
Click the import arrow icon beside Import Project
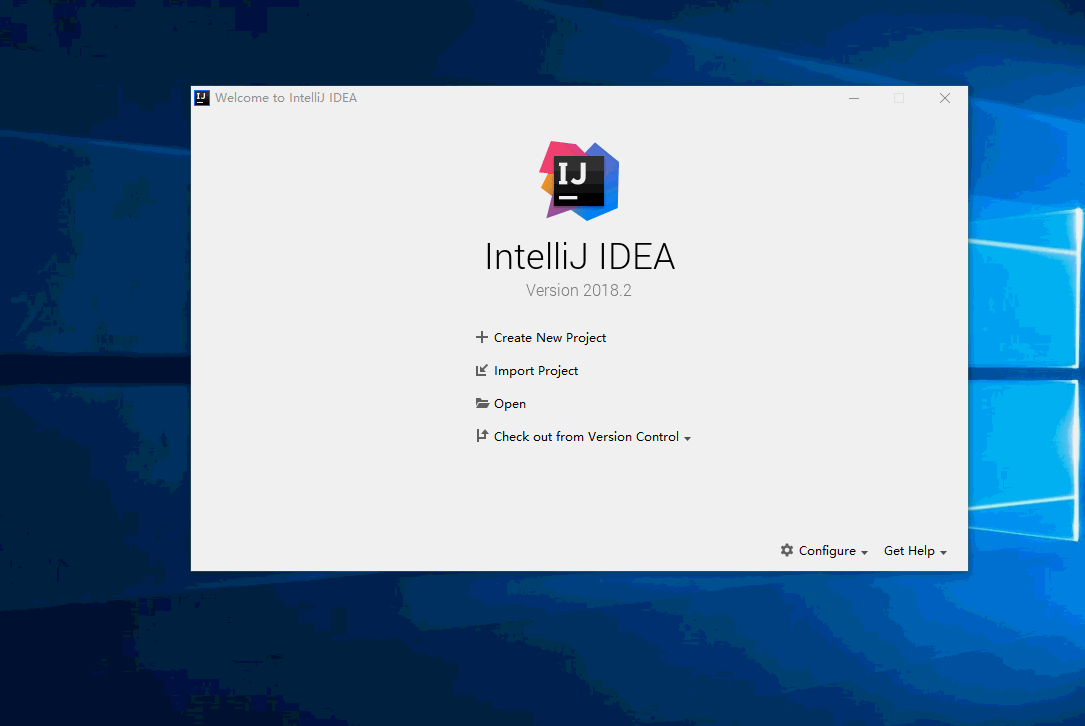482,370
